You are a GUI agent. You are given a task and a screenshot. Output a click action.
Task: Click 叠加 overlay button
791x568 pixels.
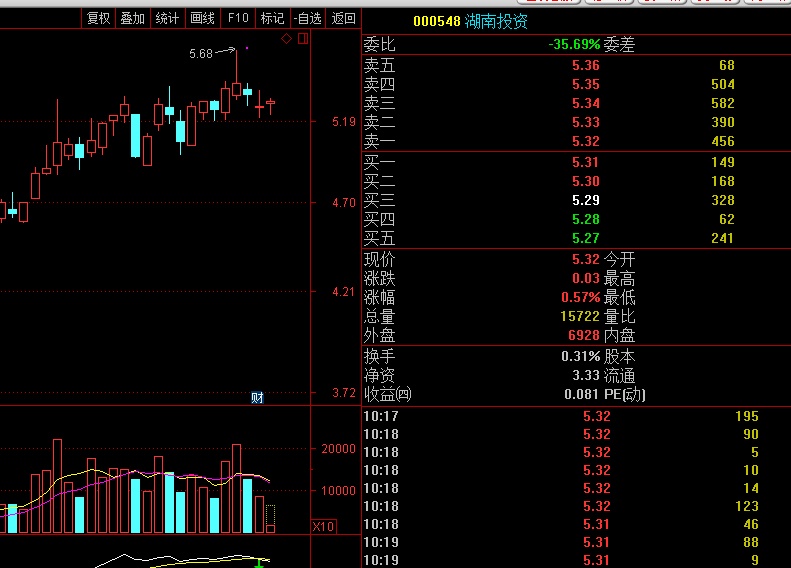click(132, 18)
